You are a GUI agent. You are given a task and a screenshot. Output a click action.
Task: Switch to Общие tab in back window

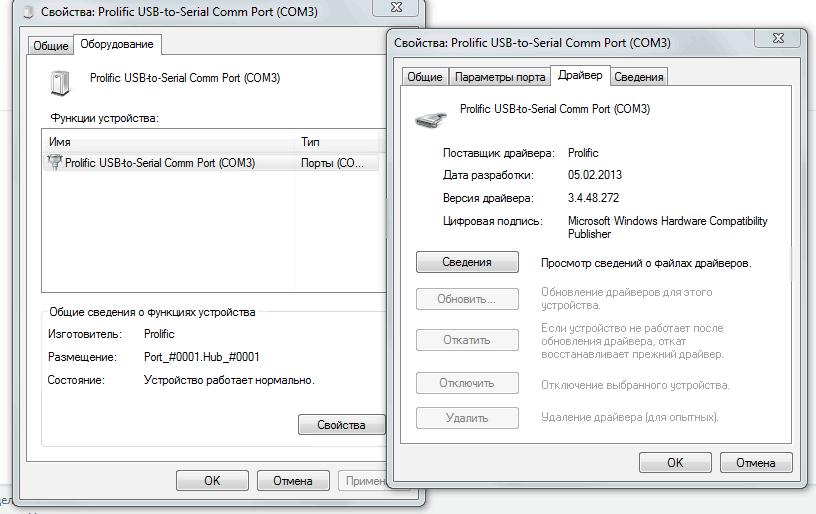50,46
